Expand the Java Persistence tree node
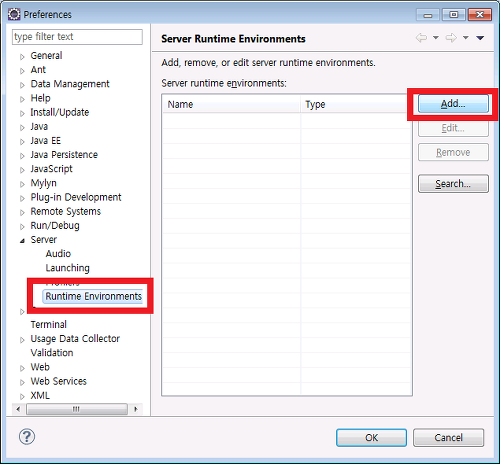This screenshot has width=500, height=464. click(x=22, y=156)
